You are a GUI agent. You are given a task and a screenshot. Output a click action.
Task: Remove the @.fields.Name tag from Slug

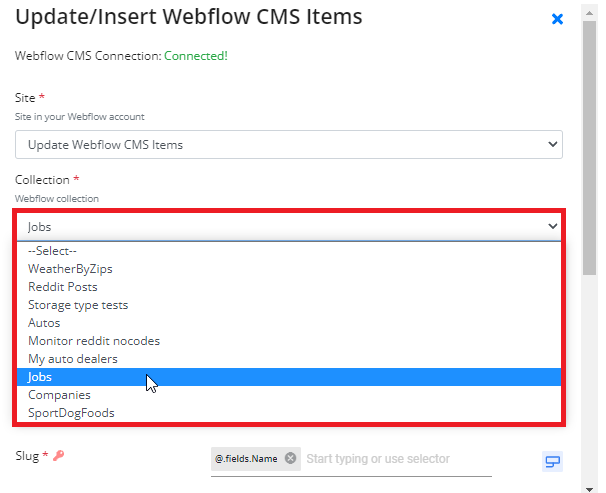point(290,458)
